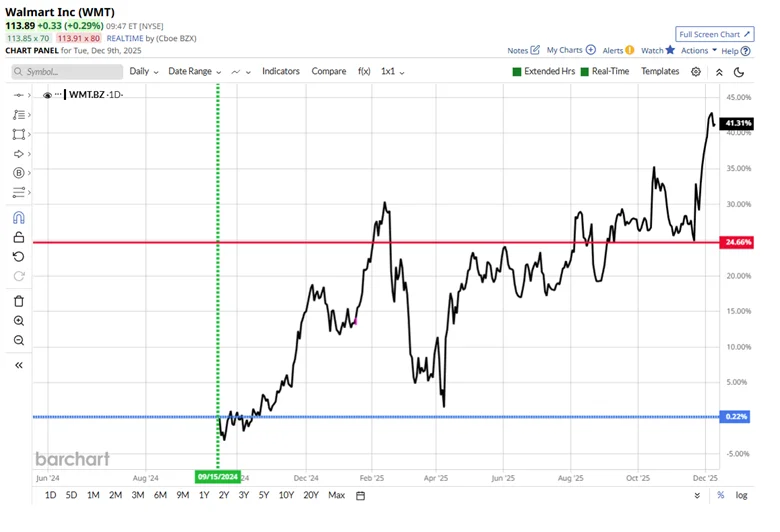
Task: Click the black 41.31% current value label
Action: (737, 123)
